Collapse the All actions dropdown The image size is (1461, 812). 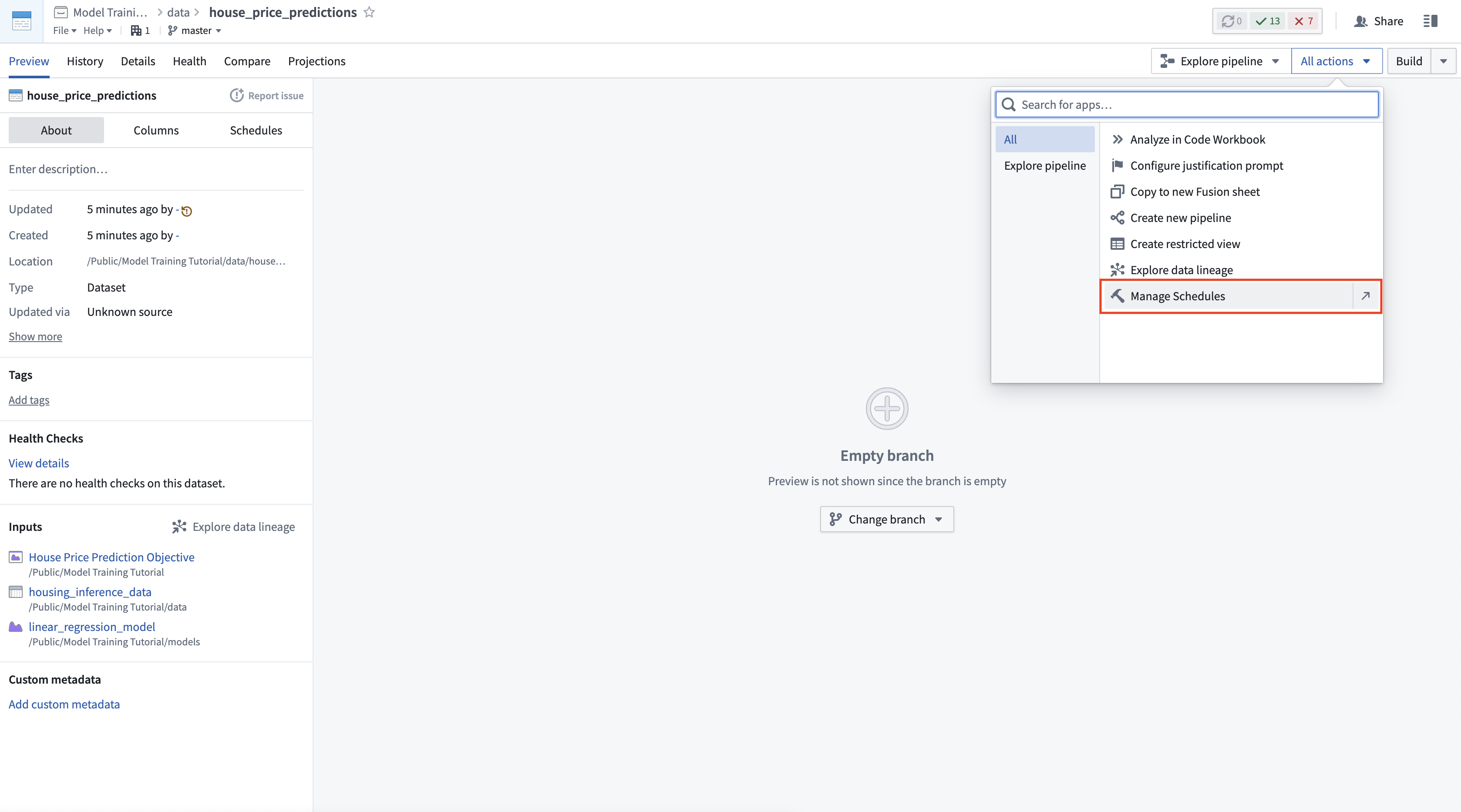click(1336, 61)
